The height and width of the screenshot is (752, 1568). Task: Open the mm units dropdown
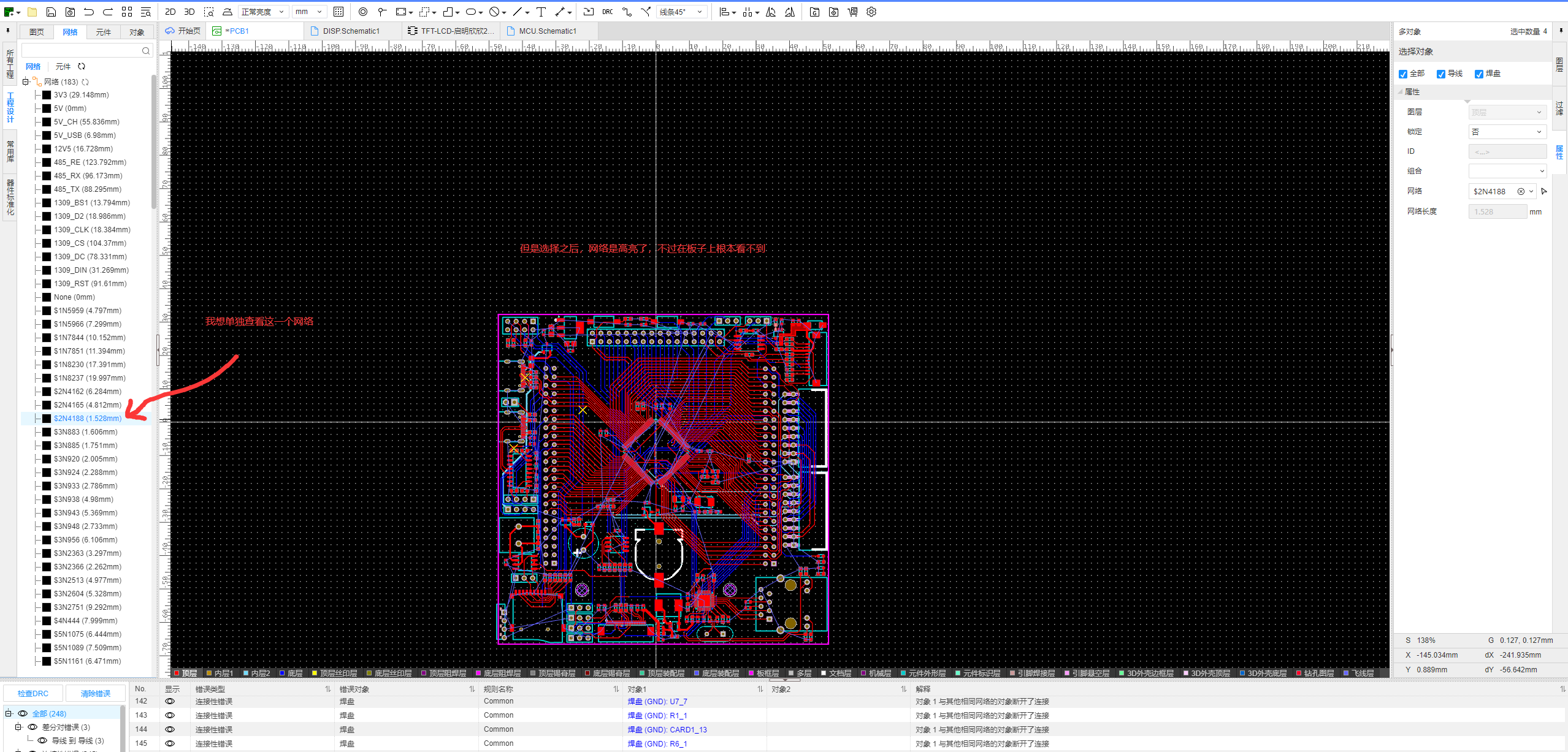point(308,12)
